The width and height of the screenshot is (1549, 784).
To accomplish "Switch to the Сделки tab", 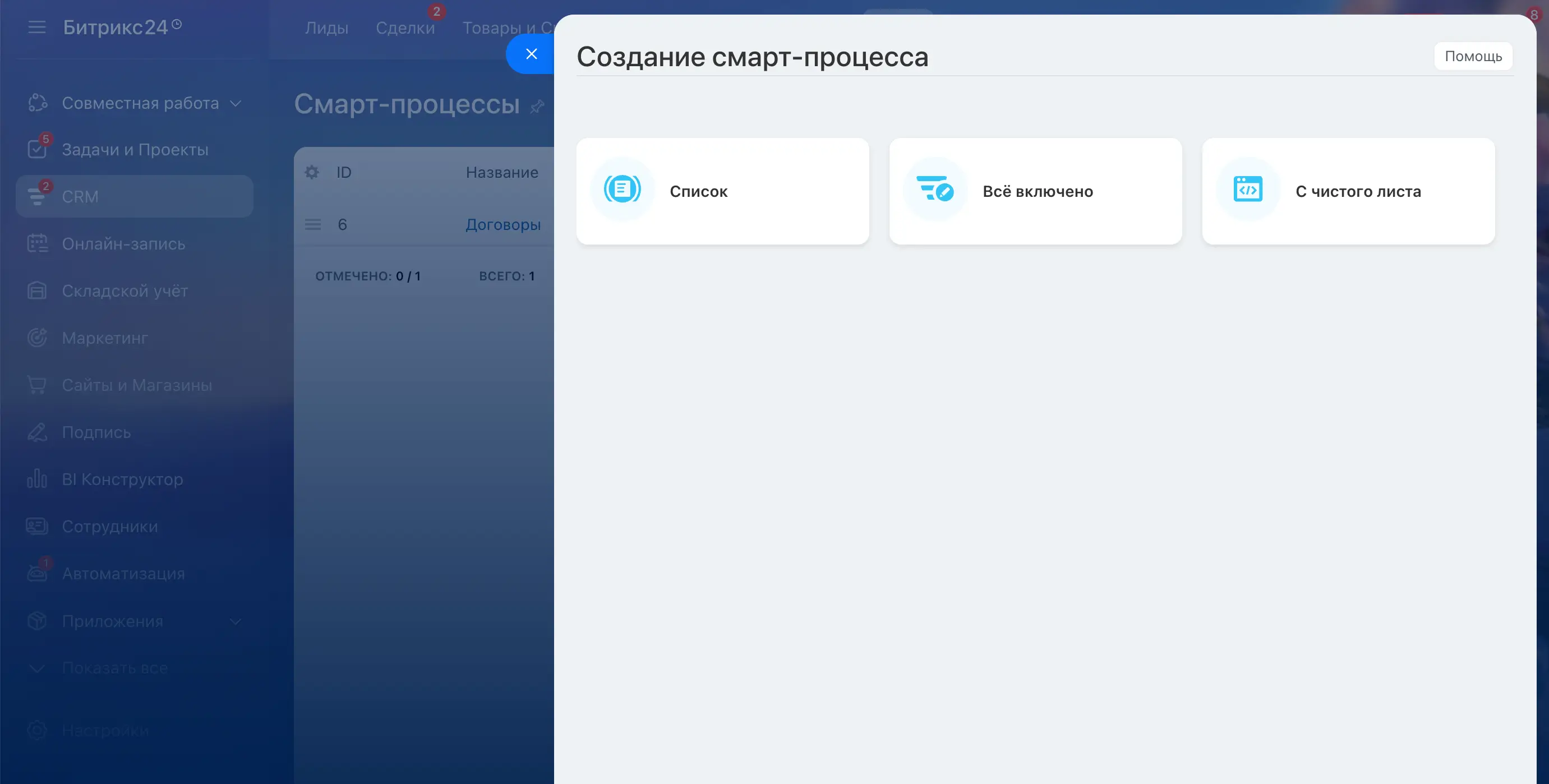I will [405, 27].
